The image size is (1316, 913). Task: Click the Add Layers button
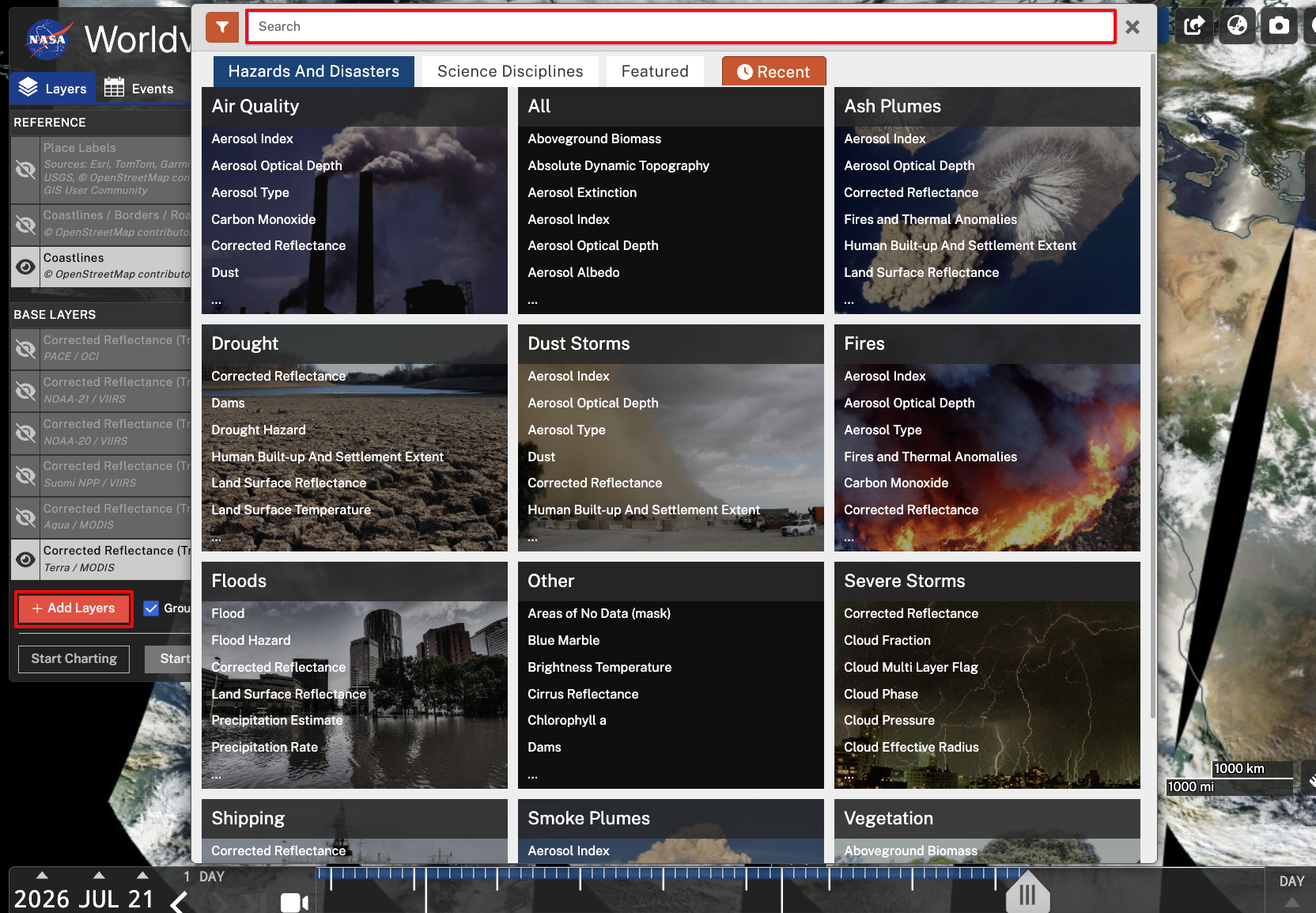click(x=74, y=608)
